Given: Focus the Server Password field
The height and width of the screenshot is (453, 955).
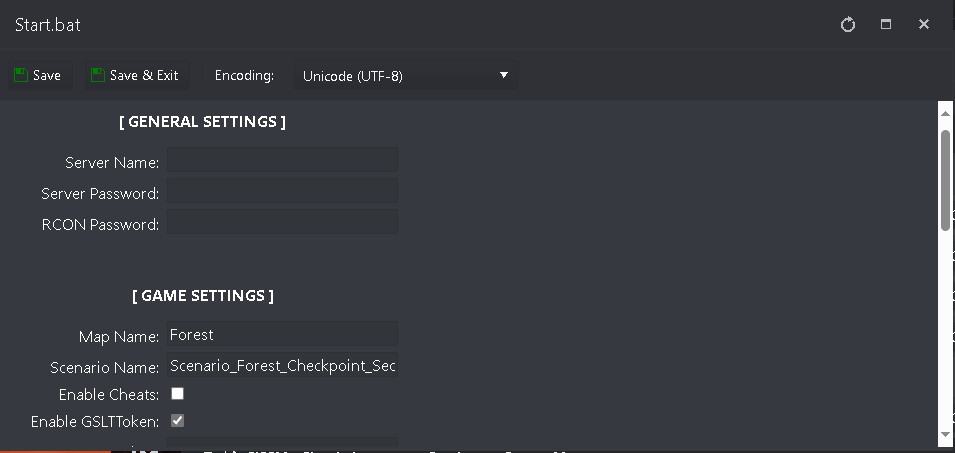Looking at the screenshot, I should (283, 191).
